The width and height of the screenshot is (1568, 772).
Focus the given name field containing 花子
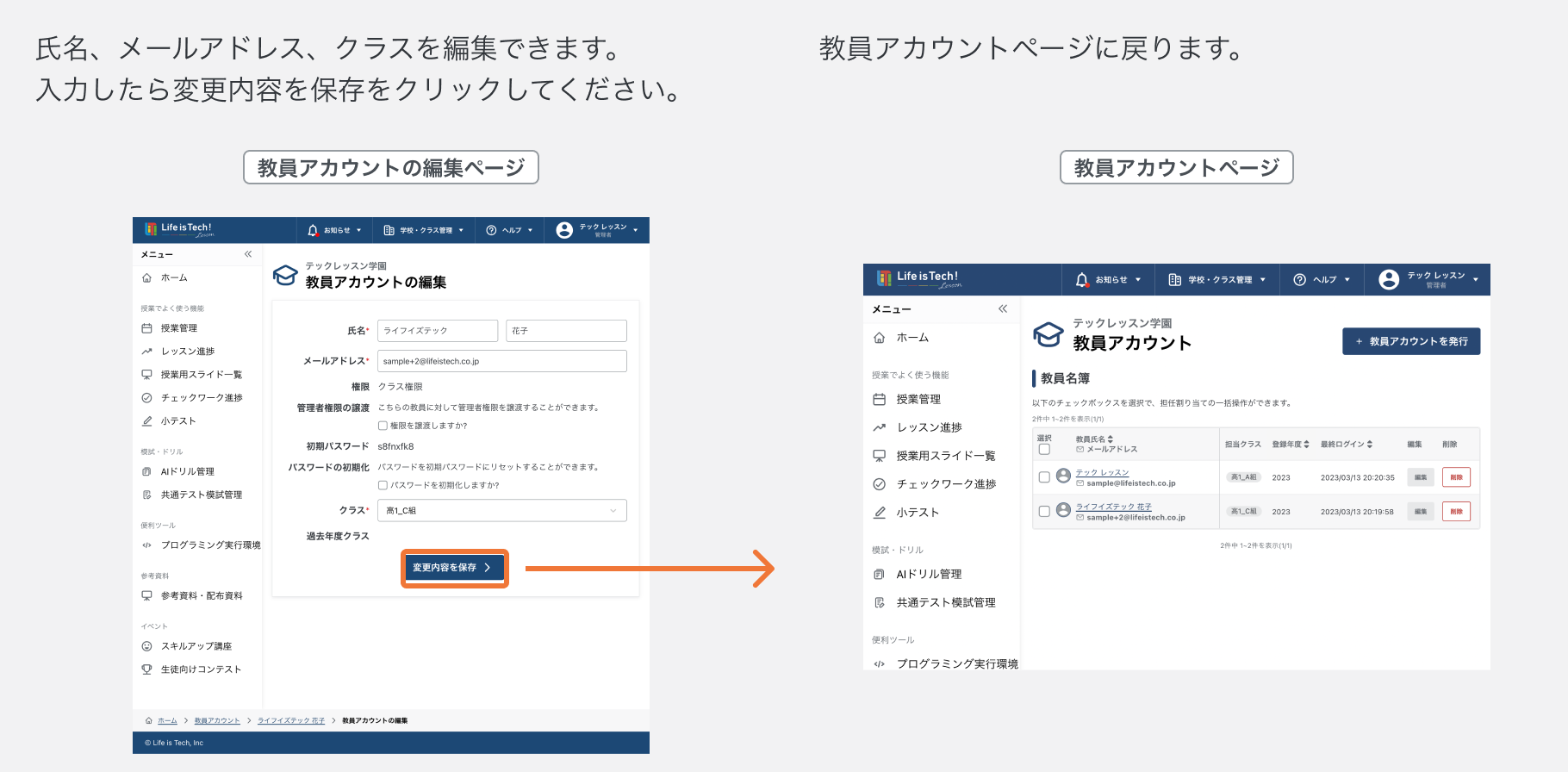566,331
